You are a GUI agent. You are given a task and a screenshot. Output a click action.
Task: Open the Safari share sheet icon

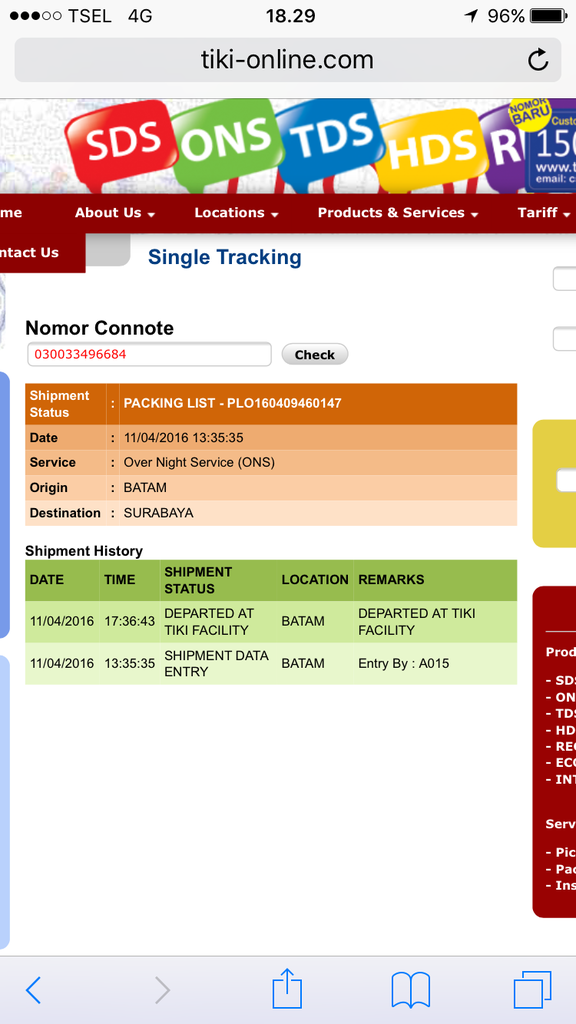tap(287, 988)
